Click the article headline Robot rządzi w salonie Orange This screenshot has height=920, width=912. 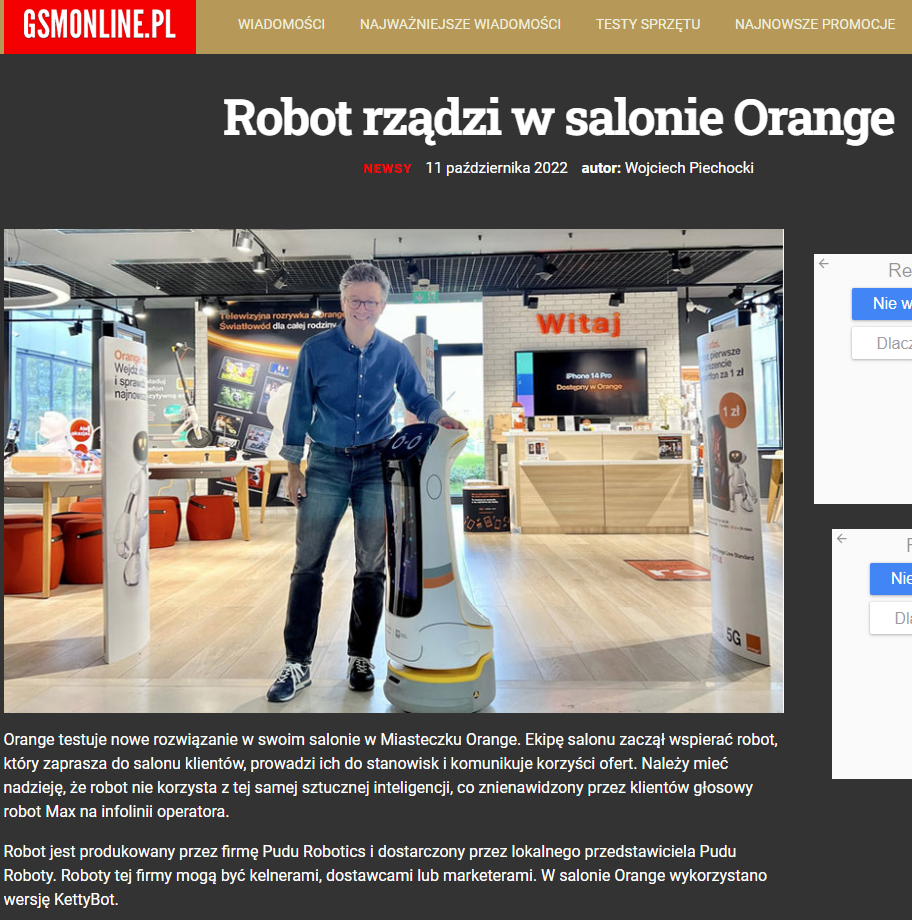coord(559,119)
